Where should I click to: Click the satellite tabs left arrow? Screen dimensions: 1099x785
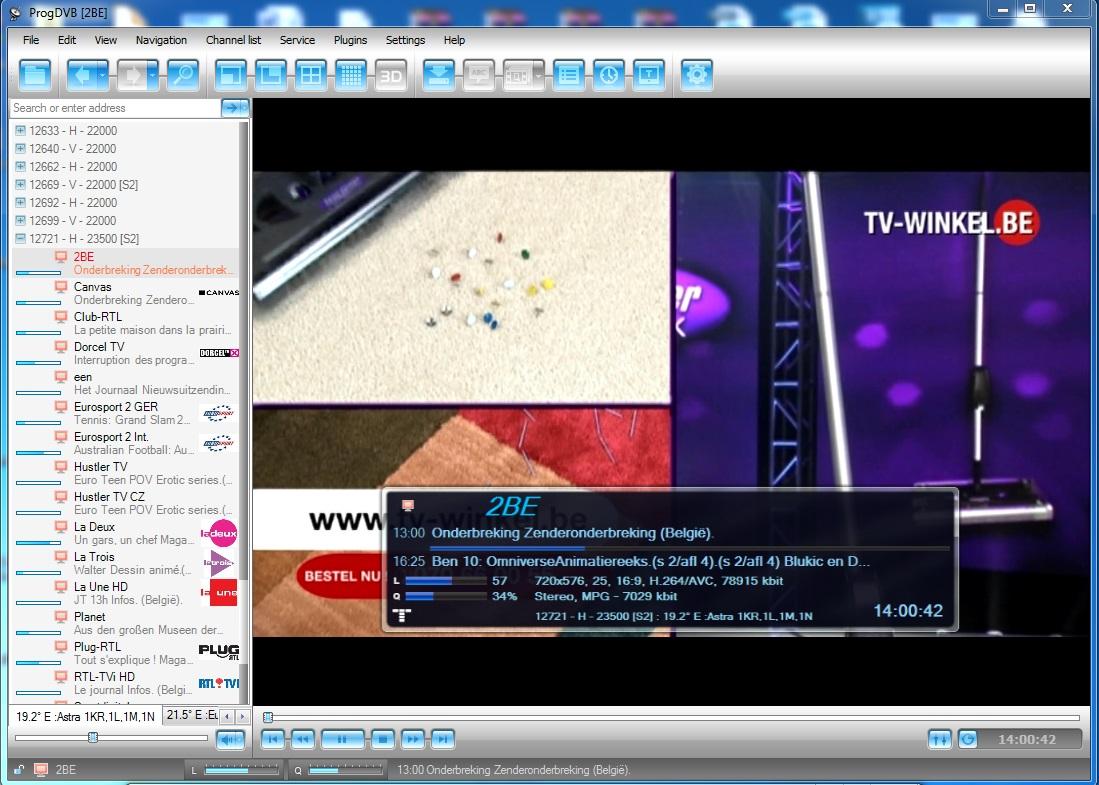227,716
